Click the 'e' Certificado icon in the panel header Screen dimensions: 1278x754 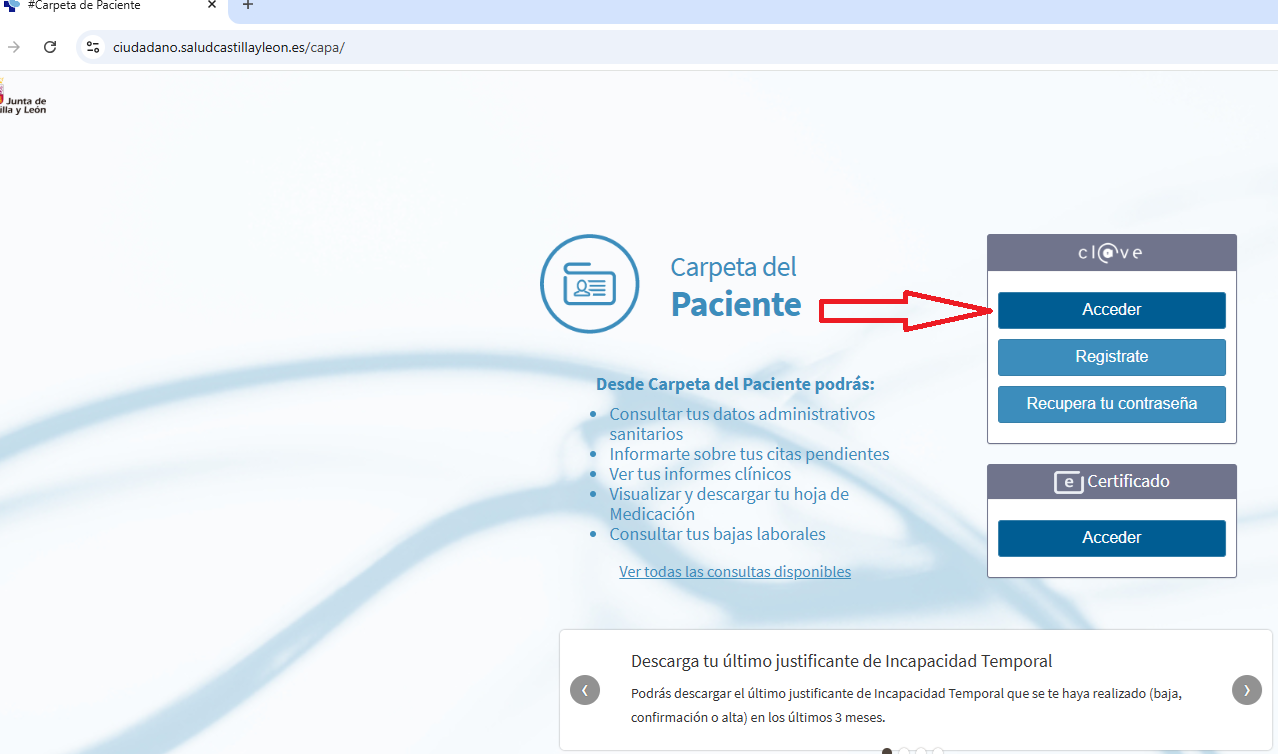(1069, 482)
